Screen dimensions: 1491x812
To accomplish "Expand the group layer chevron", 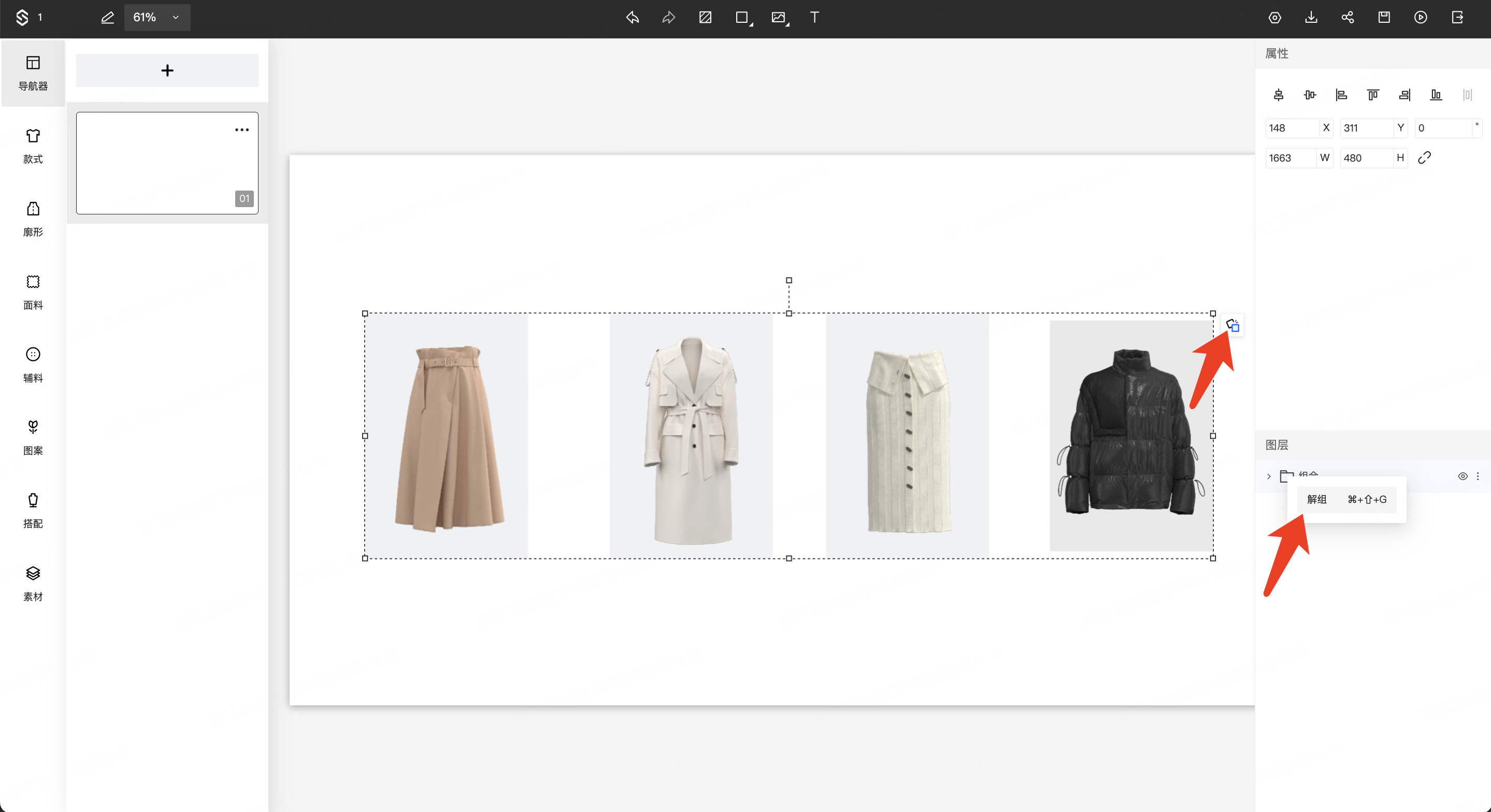I will click(1269, 476).
